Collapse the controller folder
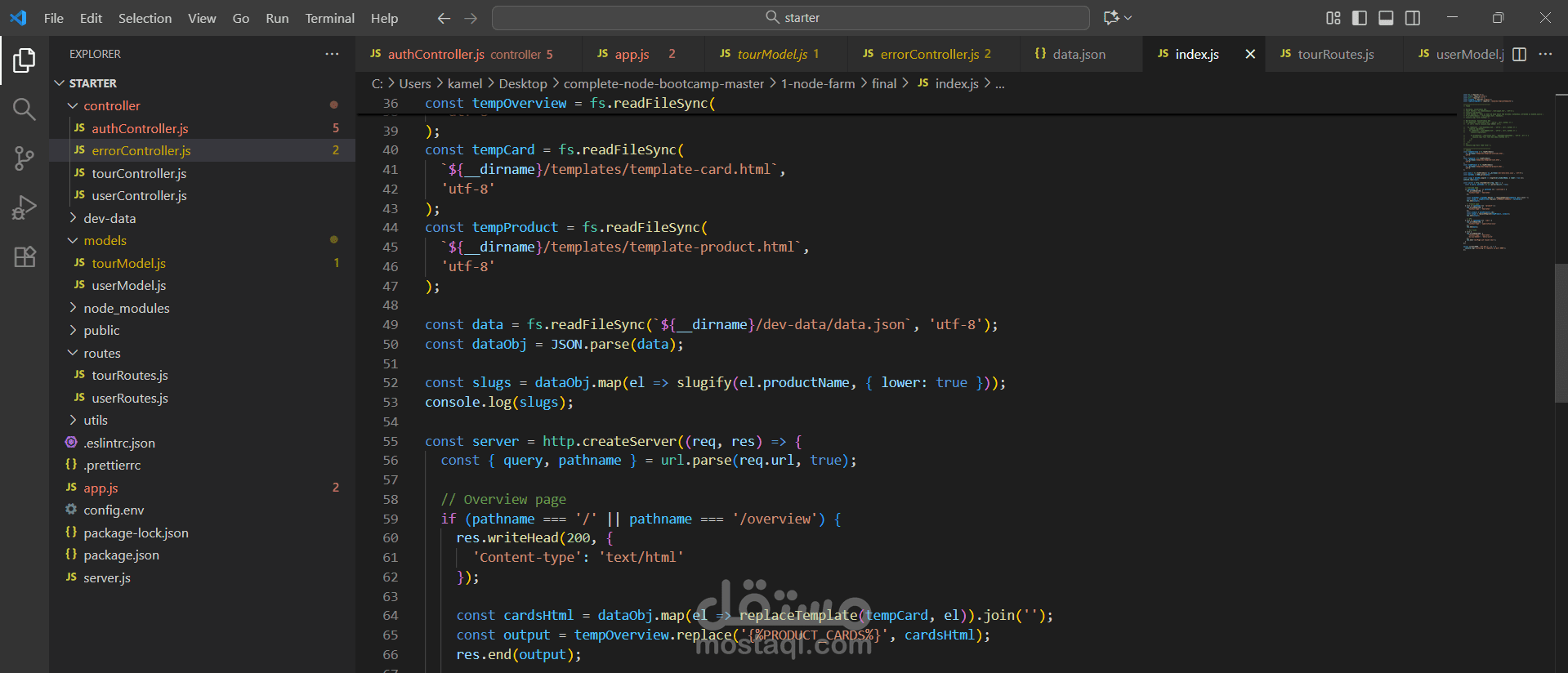 point(73,105)
